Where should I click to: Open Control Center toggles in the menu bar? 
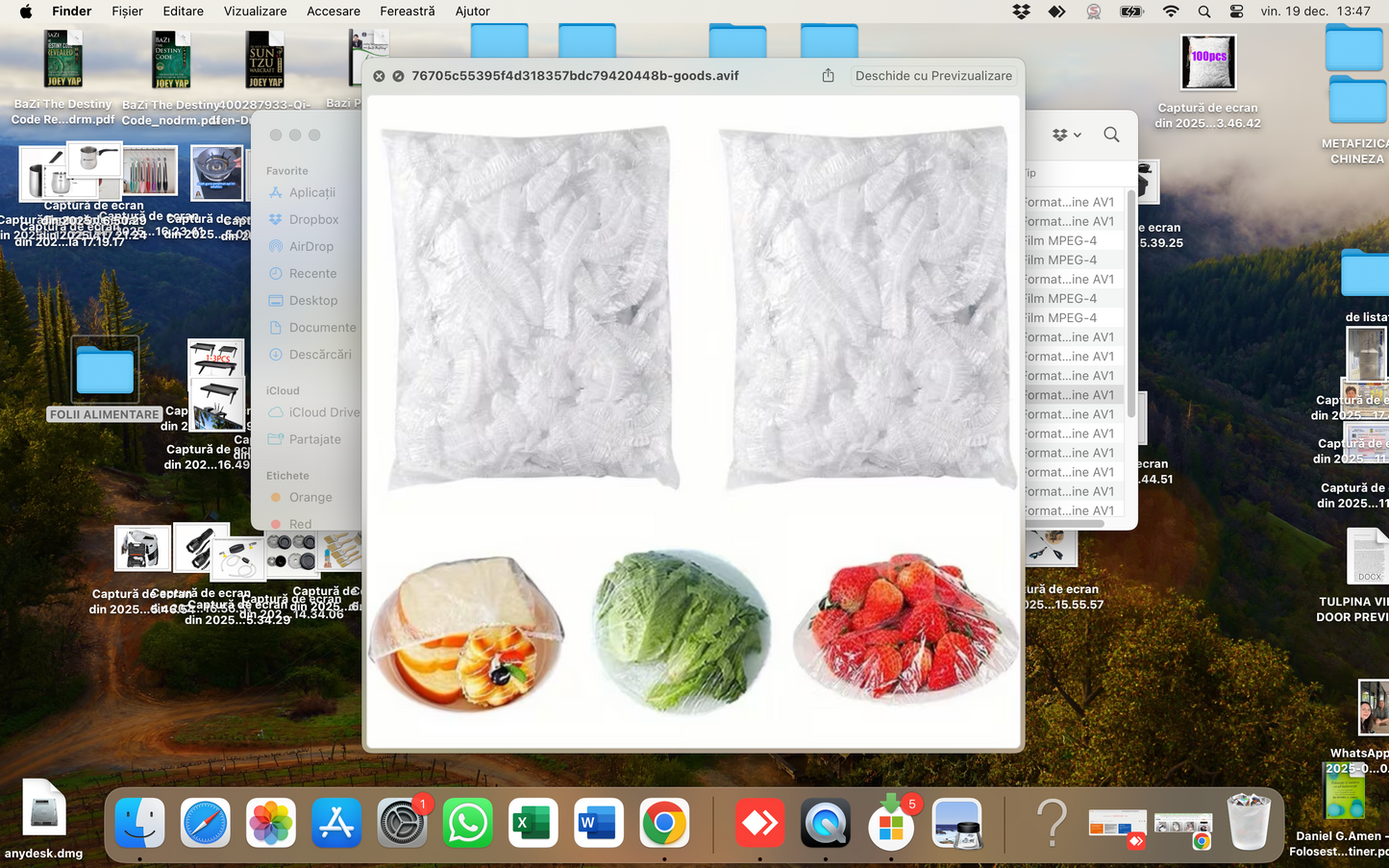coord(1236,12)
